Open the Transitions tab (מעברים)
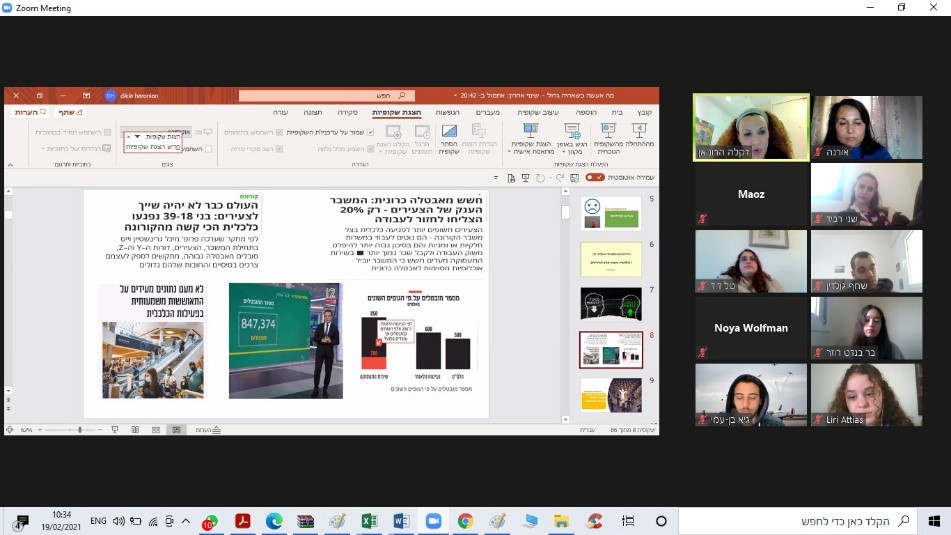This screenshot has width=951, height=535. (488, 112)
